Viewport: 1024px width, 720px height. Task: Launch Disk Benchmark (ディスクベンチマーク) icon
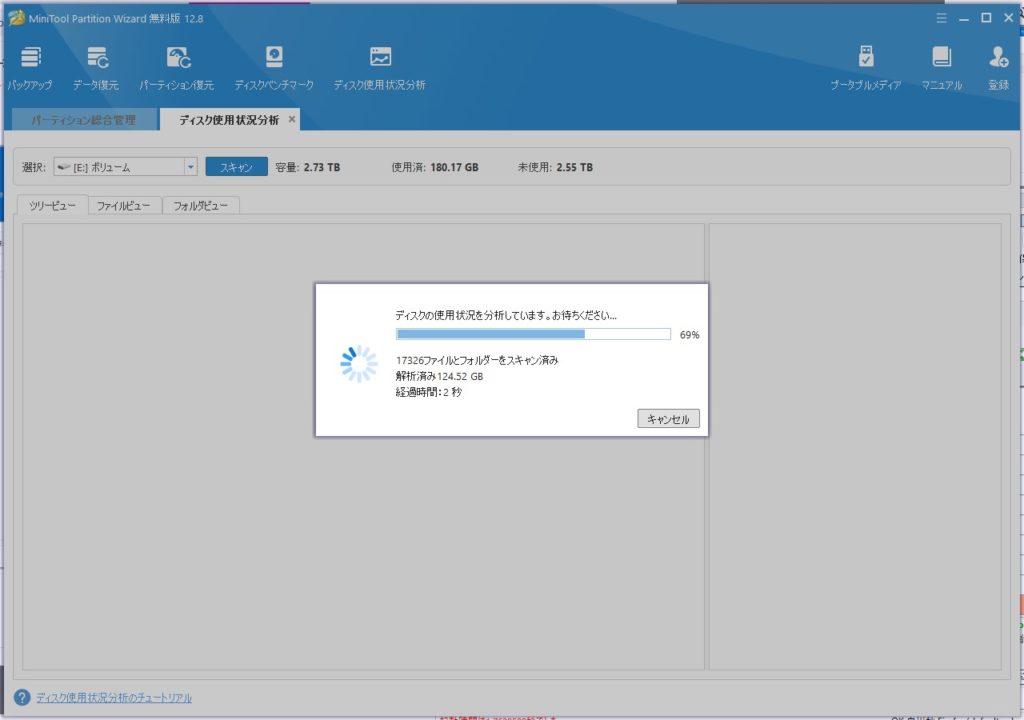click(x=274, y=57)
